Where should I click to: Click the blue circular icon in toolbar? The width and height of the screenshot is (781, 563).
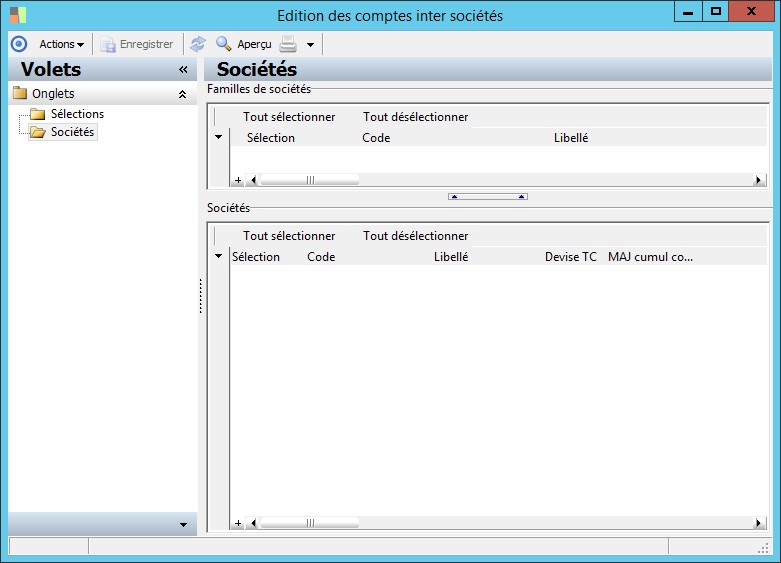19,44
